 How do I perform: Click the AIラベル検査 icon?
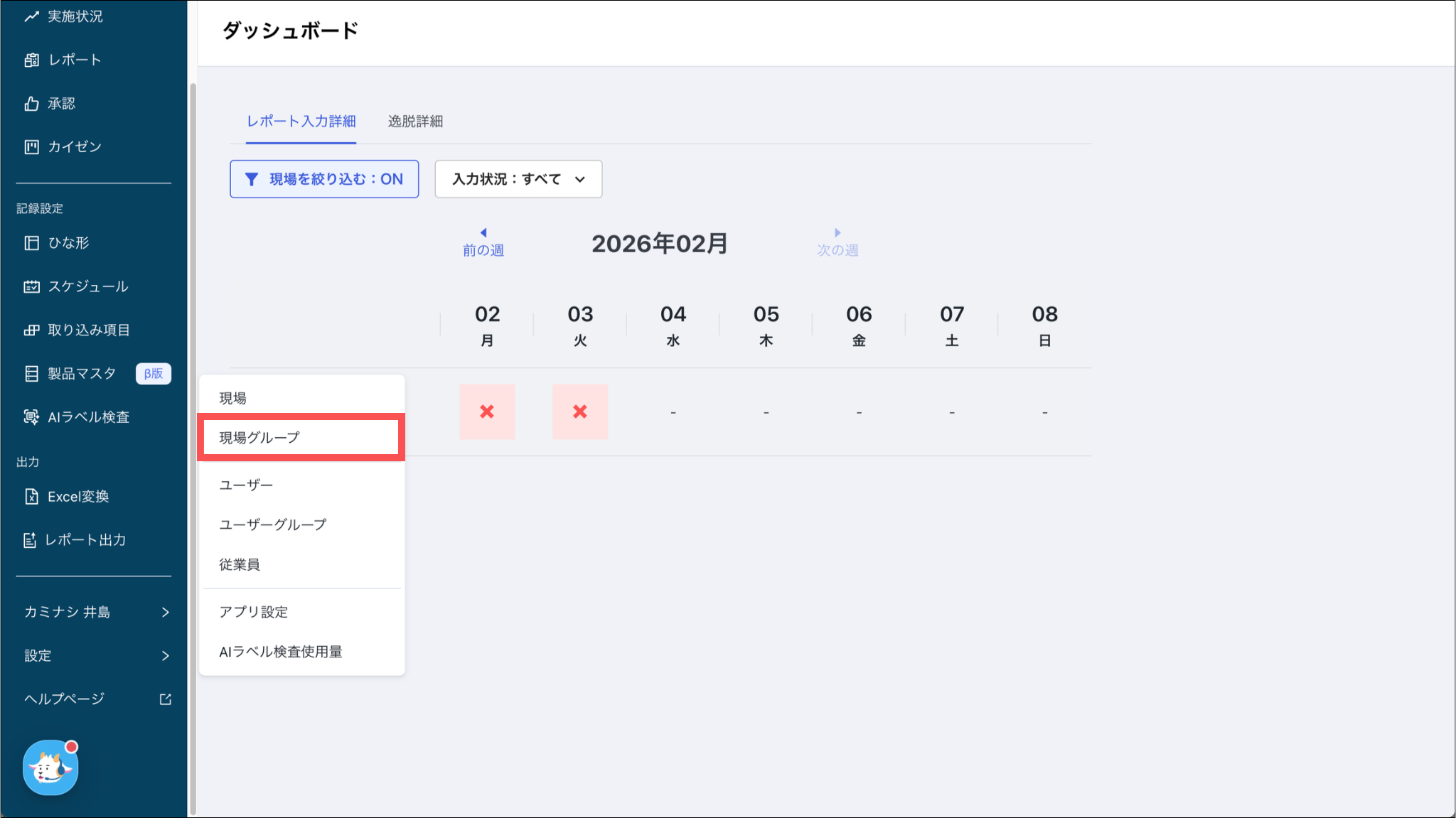click(x=31, y=417)
